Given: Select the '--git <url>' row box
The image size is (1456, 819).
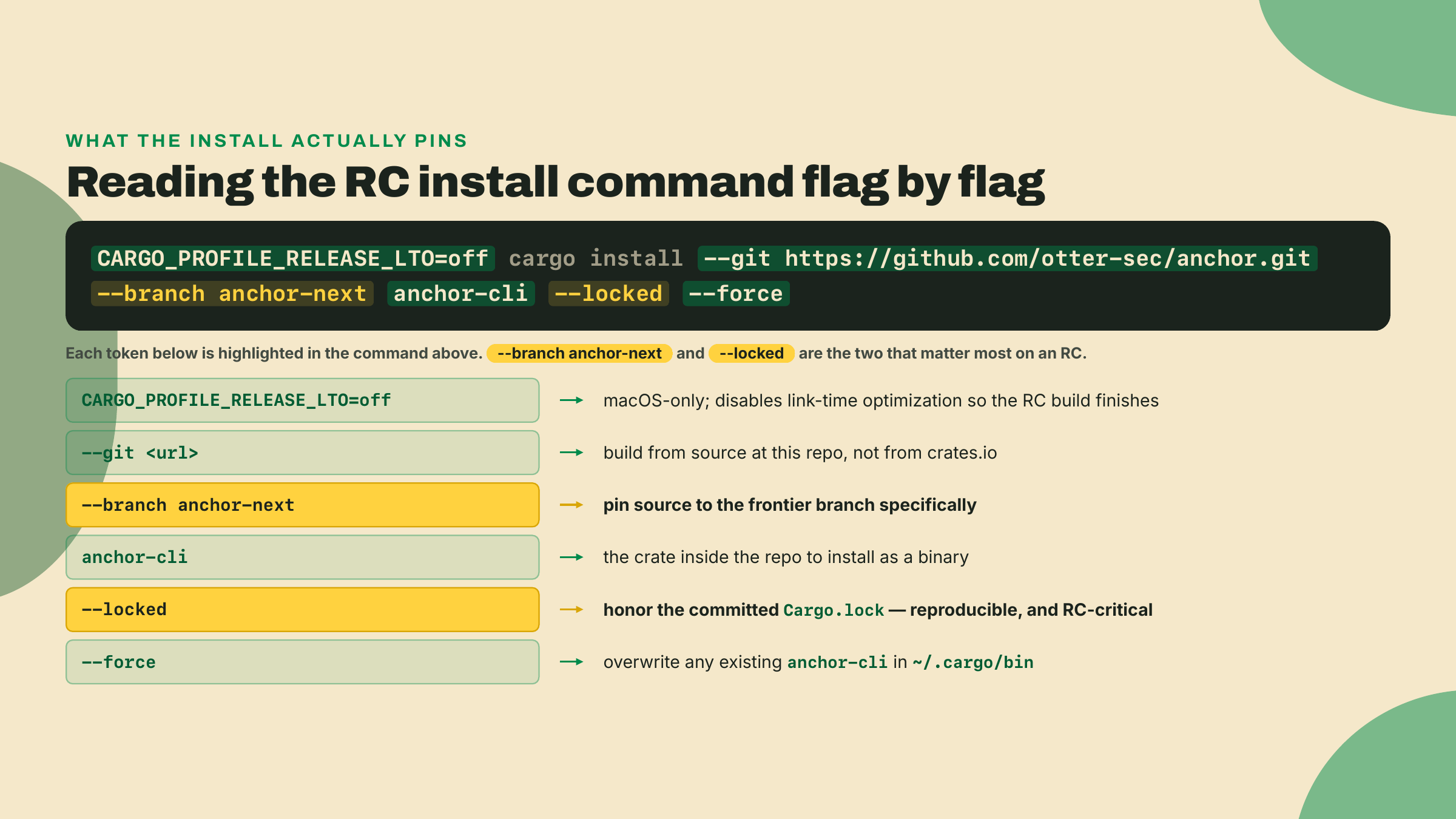Looking at the screenshot, I should click(x=303, y=453).
